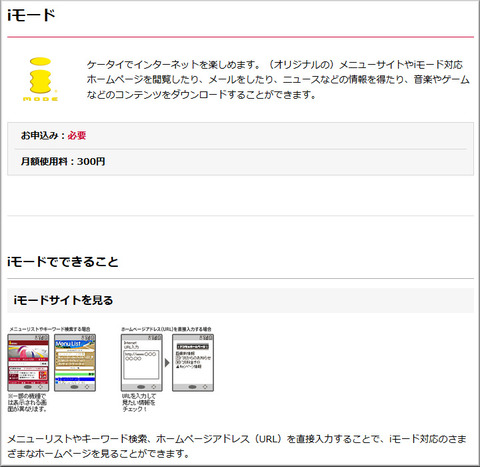This screenshot has width=480, height=467.
Task: Click the お申込み row in info box
Action: pyautogui.click(x=240, y=136)
